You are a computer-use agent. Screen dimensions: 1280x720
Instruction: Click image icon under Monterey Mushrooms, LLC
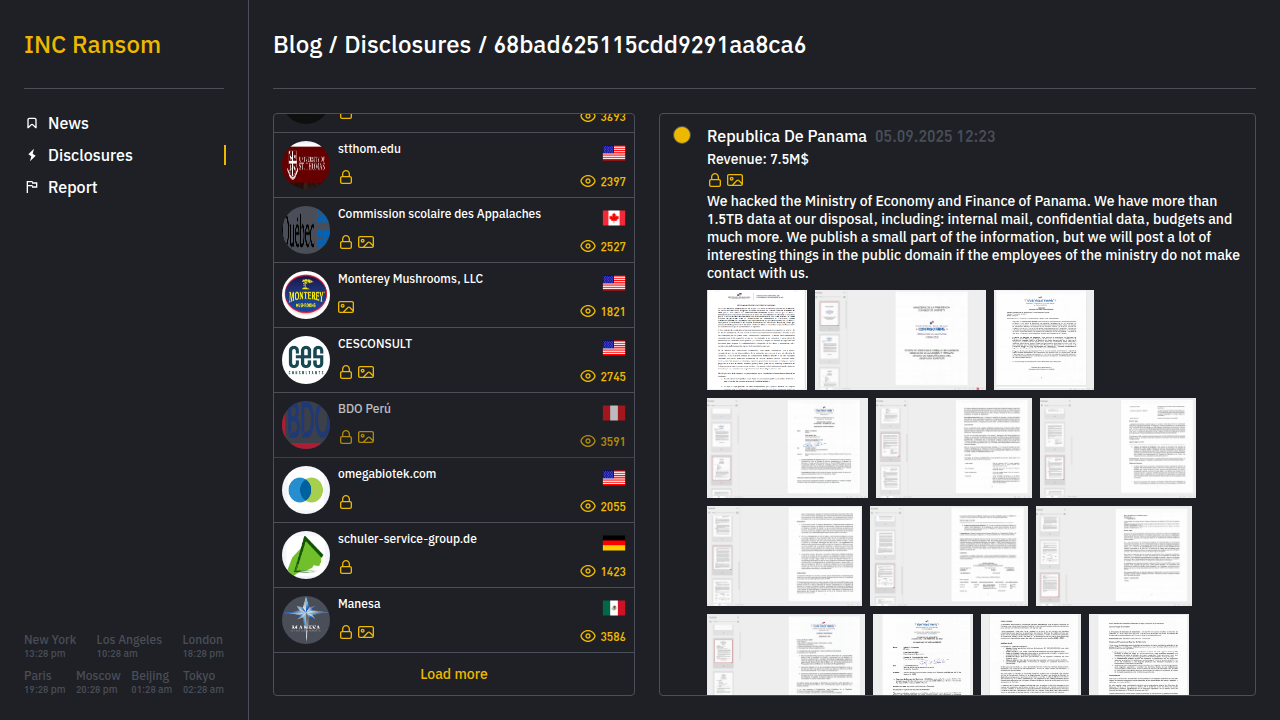coord(346,307)
